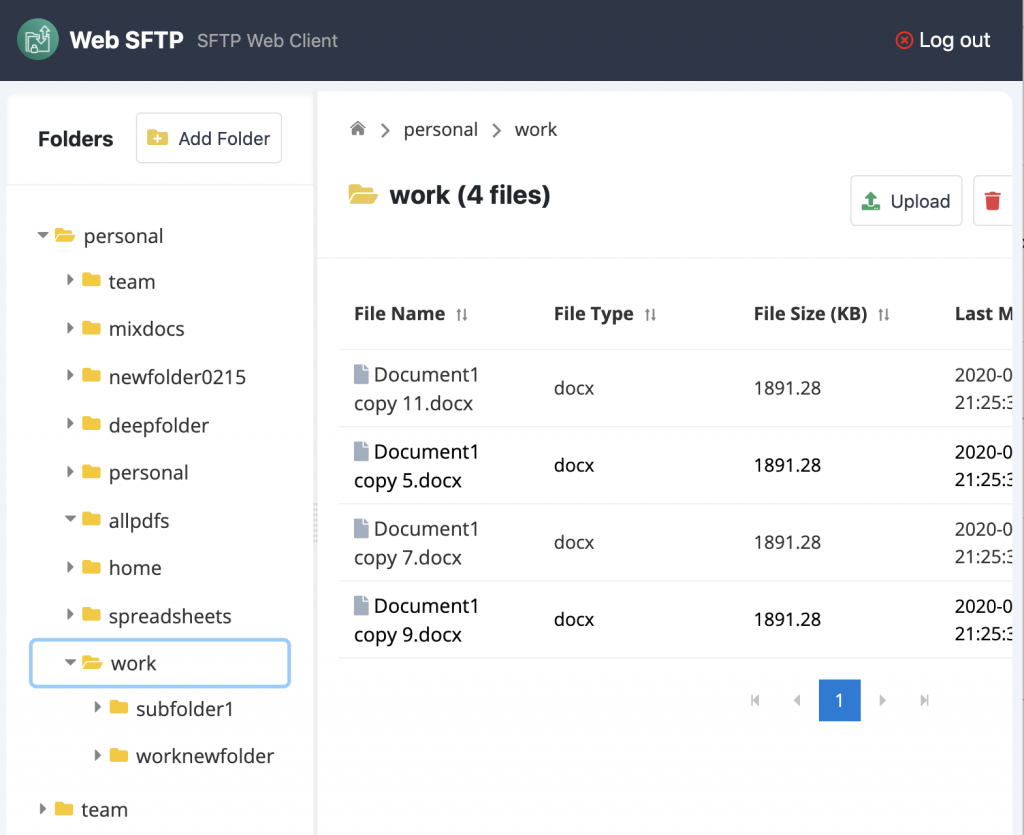Toggle sorting on the File Size column
This screenshot has height=835, width=1024.
884,314
